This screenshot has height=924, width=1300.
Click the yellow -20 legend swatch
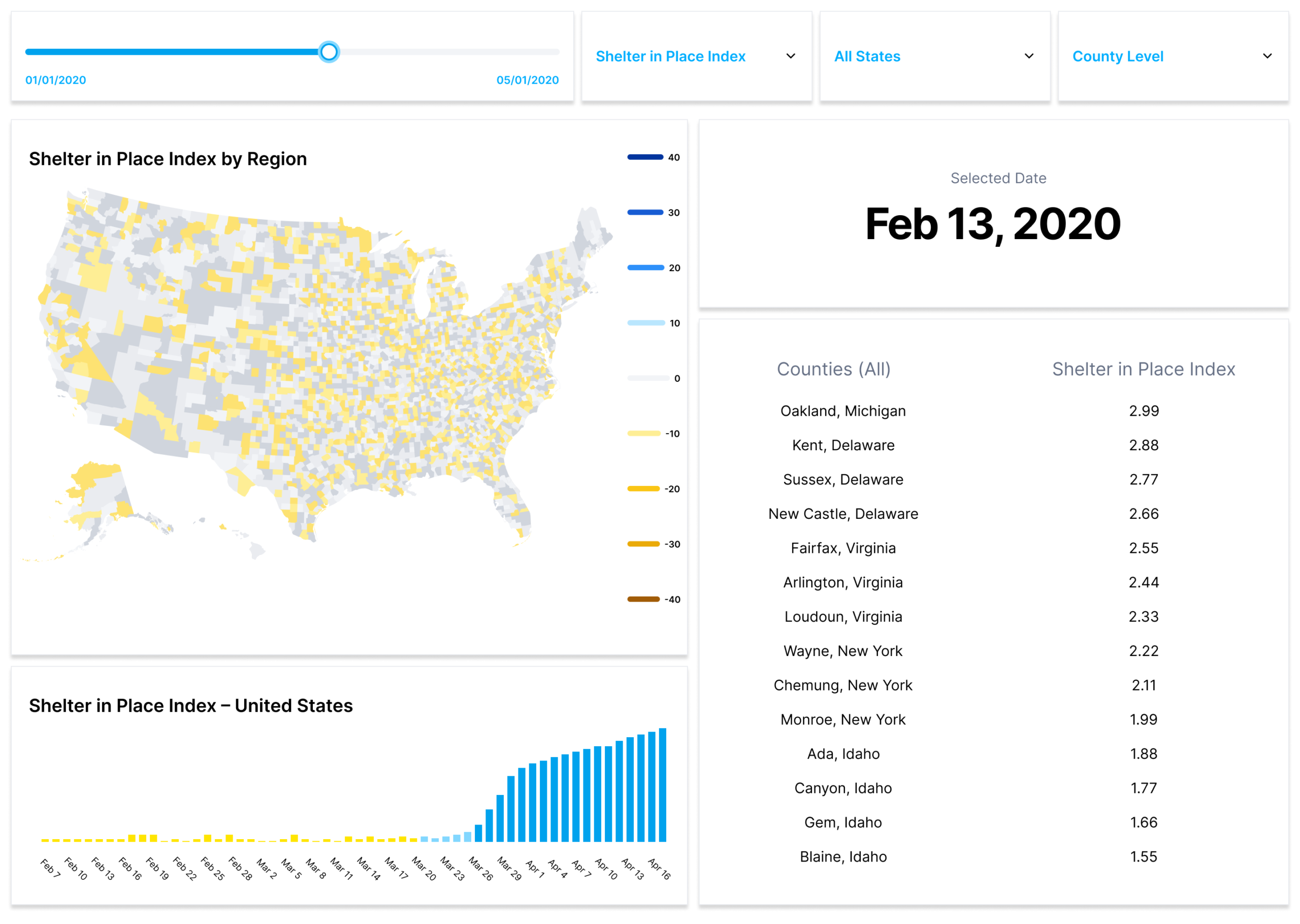(643, 489)
